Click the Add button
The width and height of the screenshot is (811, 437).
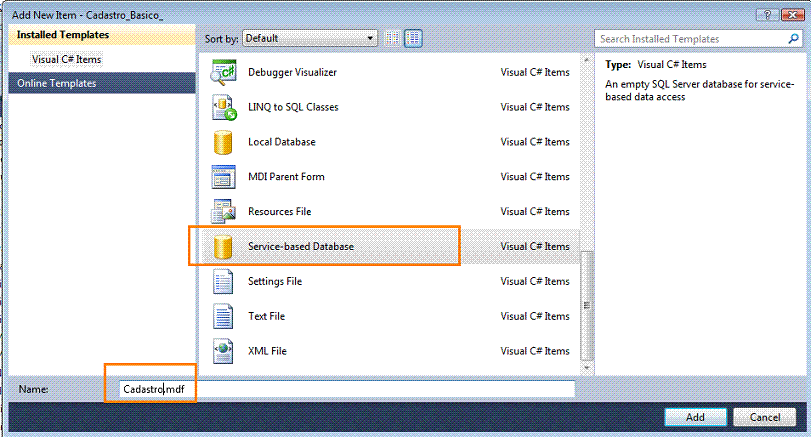[695, 417]
